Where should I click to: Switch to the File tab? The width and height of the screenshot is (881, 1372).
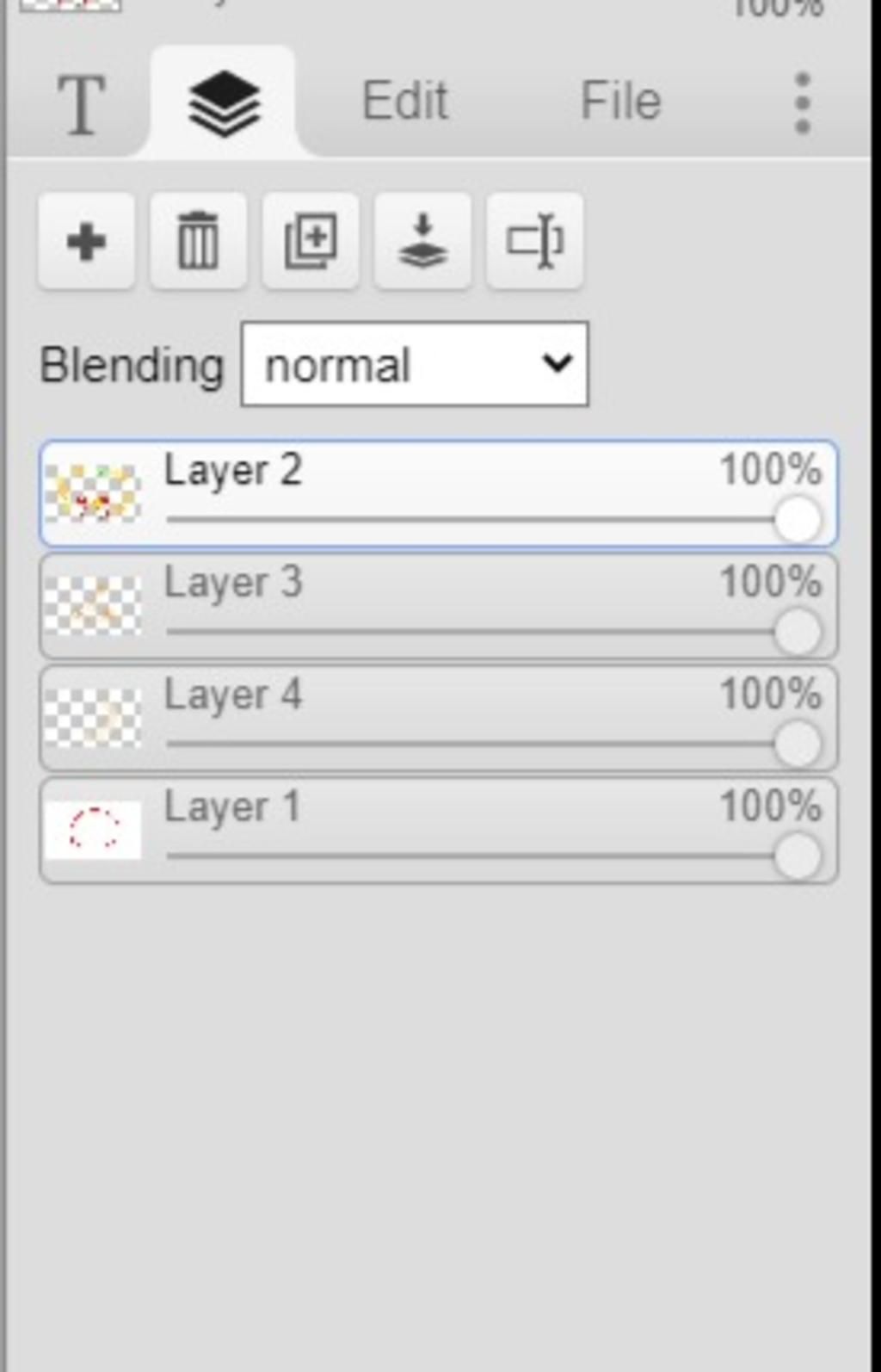[x=620, y=102]
